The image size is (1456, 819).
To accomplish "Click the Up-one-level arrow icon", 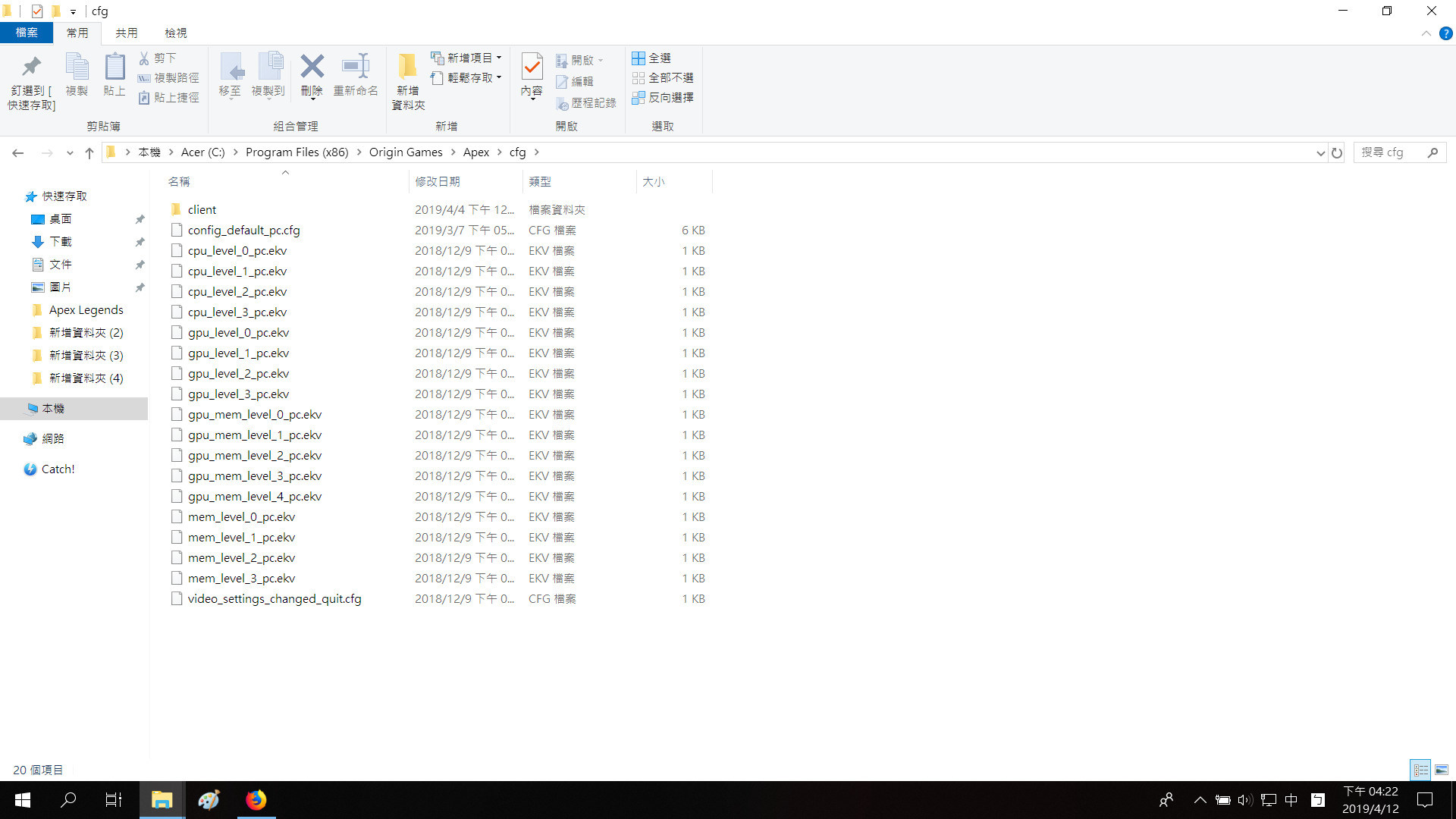I will [89, 152].
